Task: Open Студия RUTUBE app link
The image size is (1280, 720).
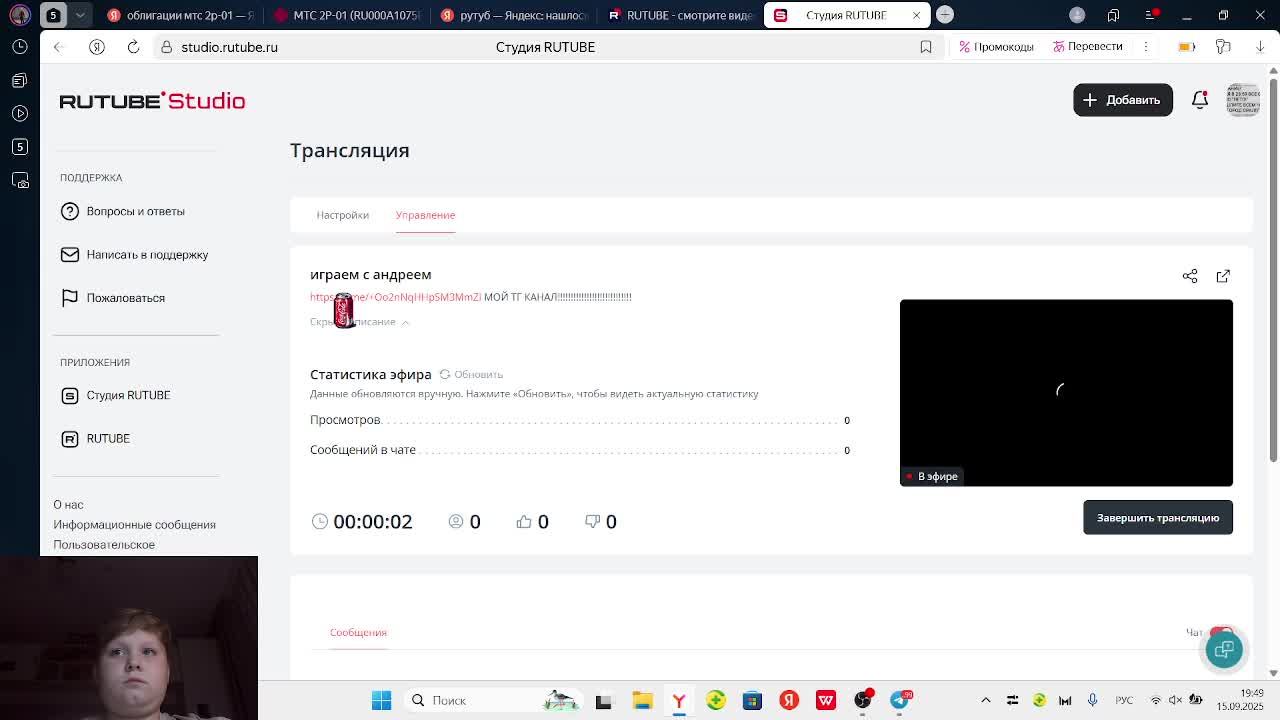Action: 116,395
